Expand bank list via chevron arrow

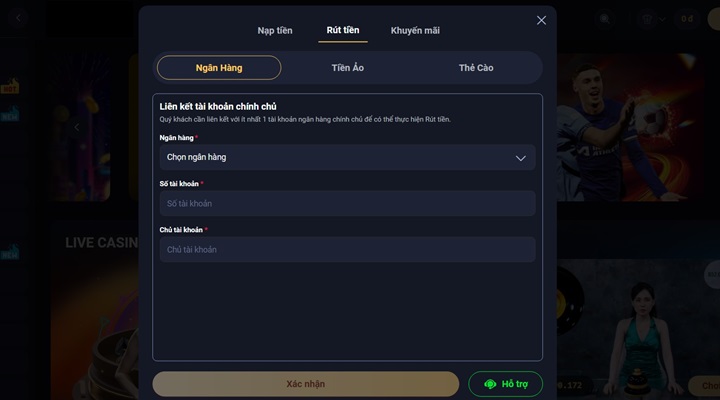click(521, 158)
